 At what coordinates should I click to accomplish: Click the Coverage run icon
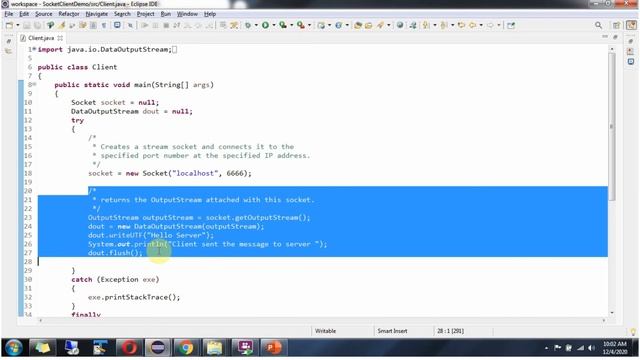(283, 25)
